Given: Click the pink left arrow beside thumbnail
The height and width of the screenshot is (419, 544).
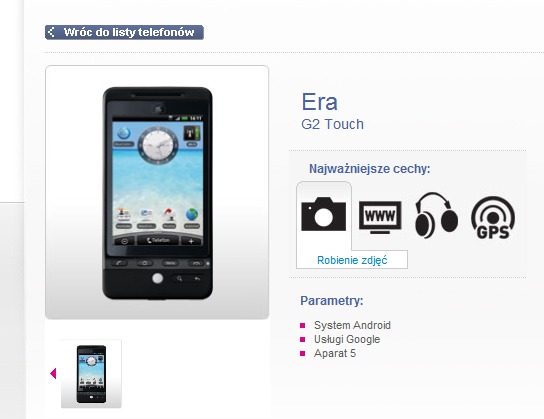Looking at the screenshot, I should click(x=53, y=374).
